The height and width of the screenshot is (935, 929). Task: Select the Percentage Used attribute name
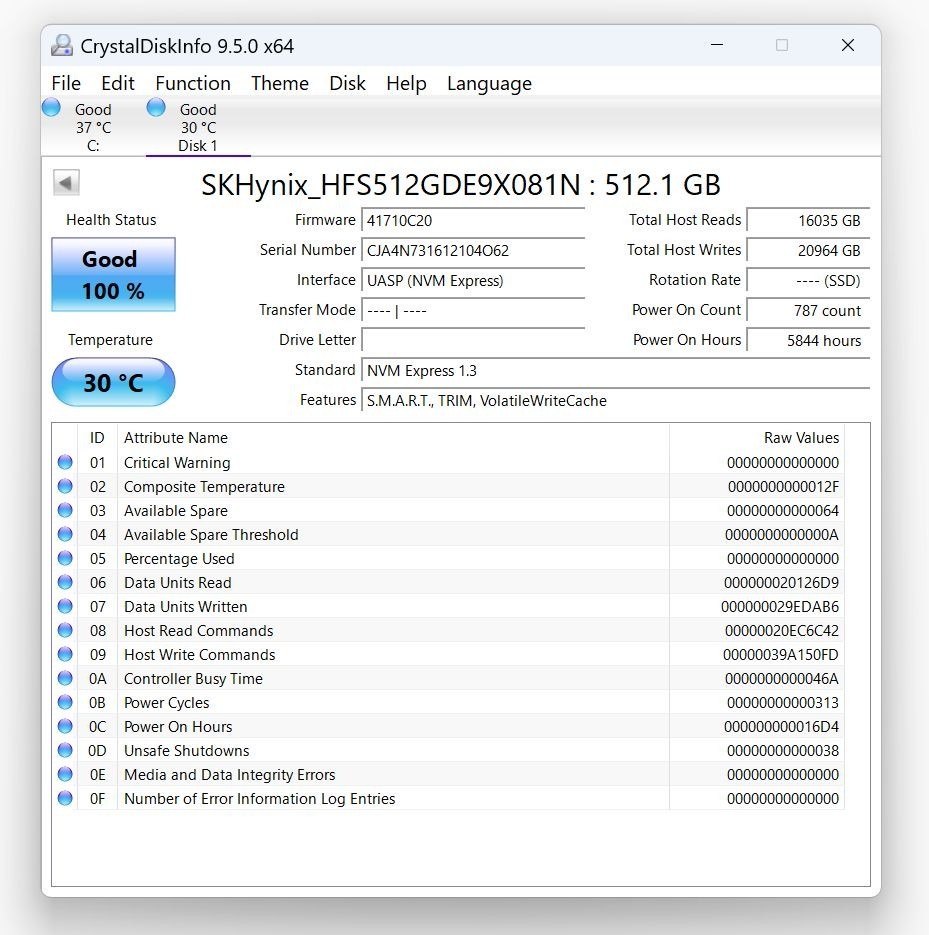click(x=179, y=559)
